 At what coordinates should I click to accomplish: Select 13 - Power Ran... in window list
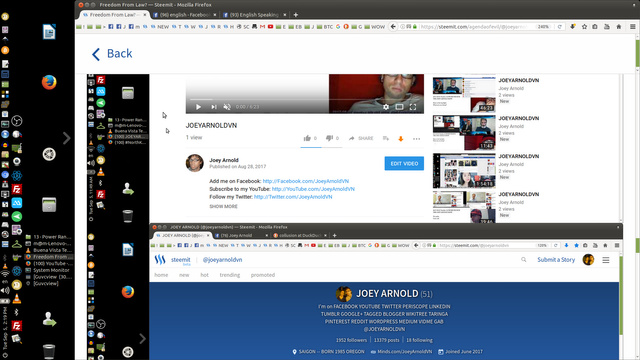48,237
